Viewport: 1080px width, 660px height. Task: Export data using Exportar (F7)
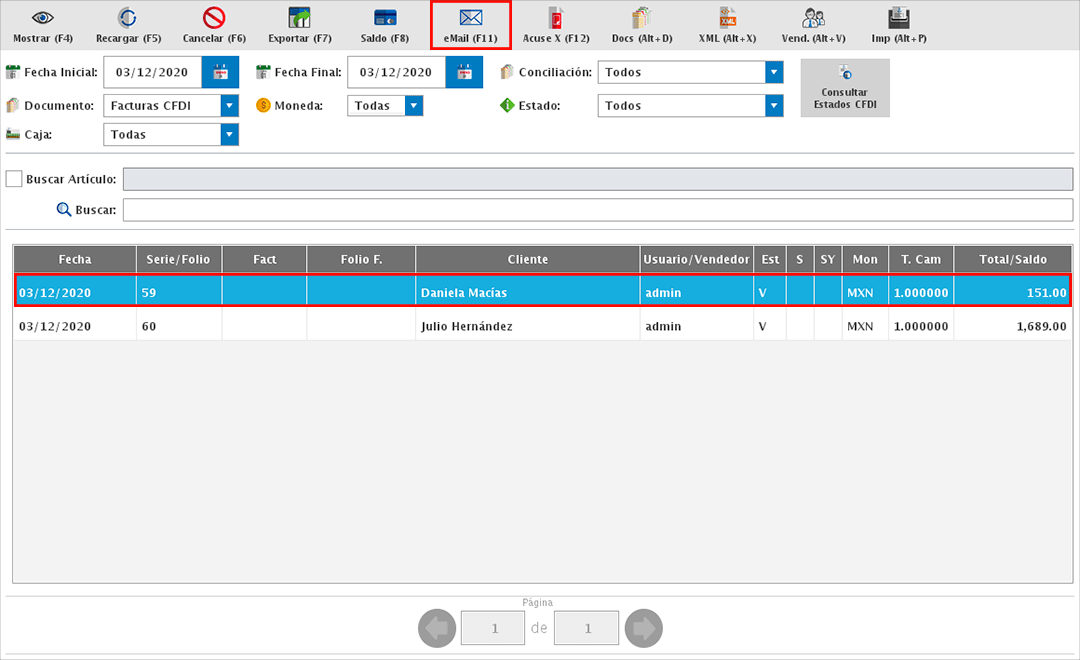tap(299, 18)
